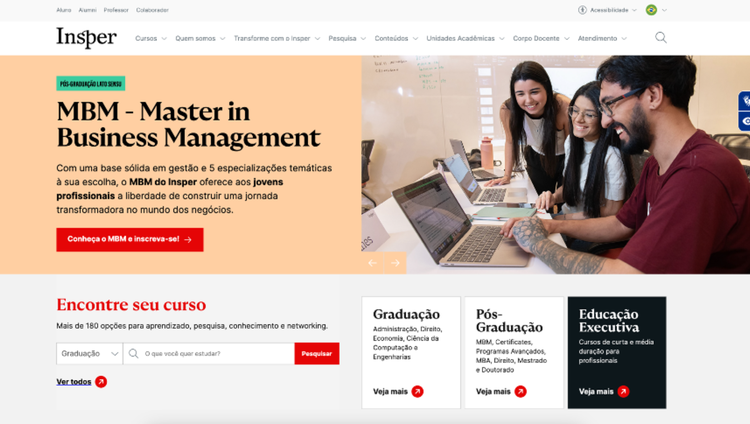750x424 pixels.
Task: Click Veja mais on Educação Executiva card
Action: coord(596,391)
